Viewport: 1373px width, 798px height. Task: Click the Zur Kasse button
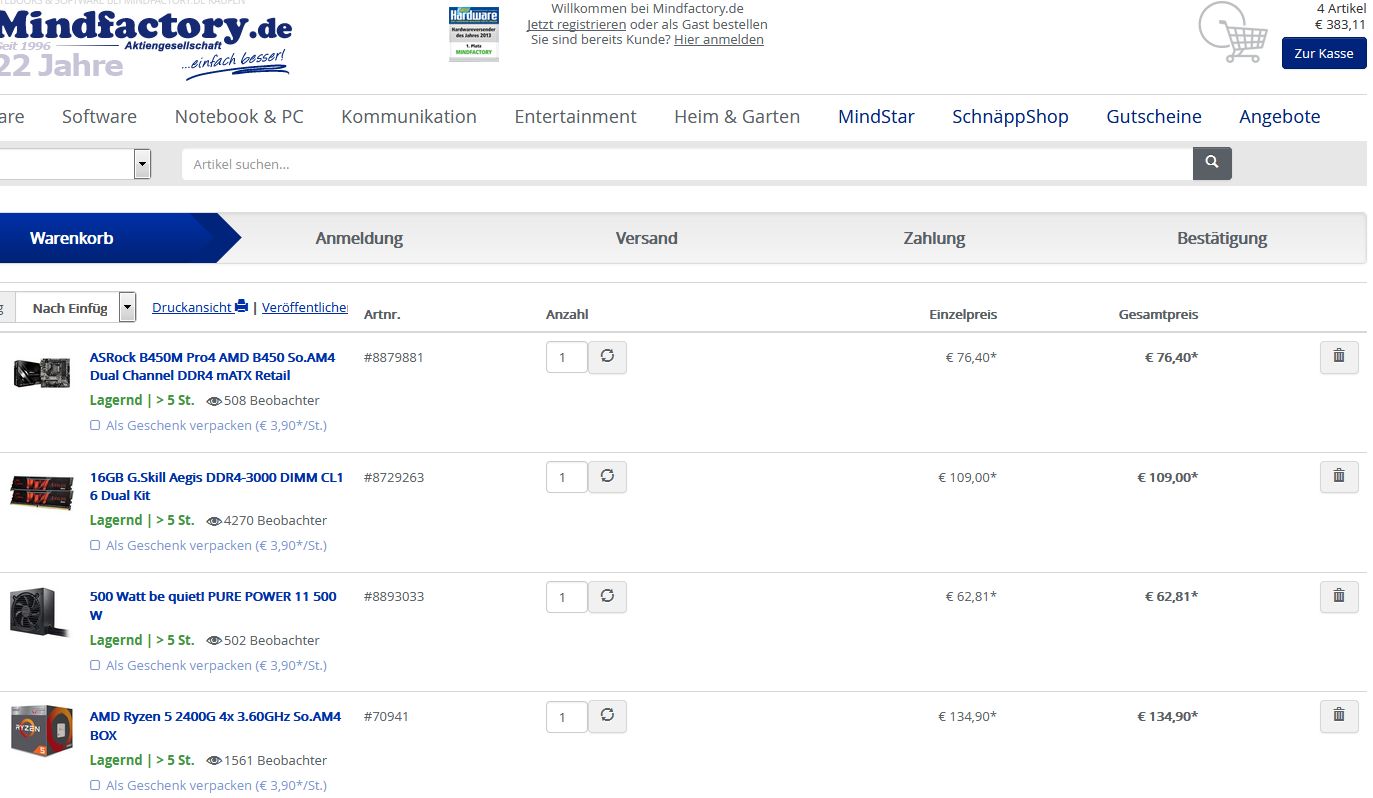(1323, 53)
